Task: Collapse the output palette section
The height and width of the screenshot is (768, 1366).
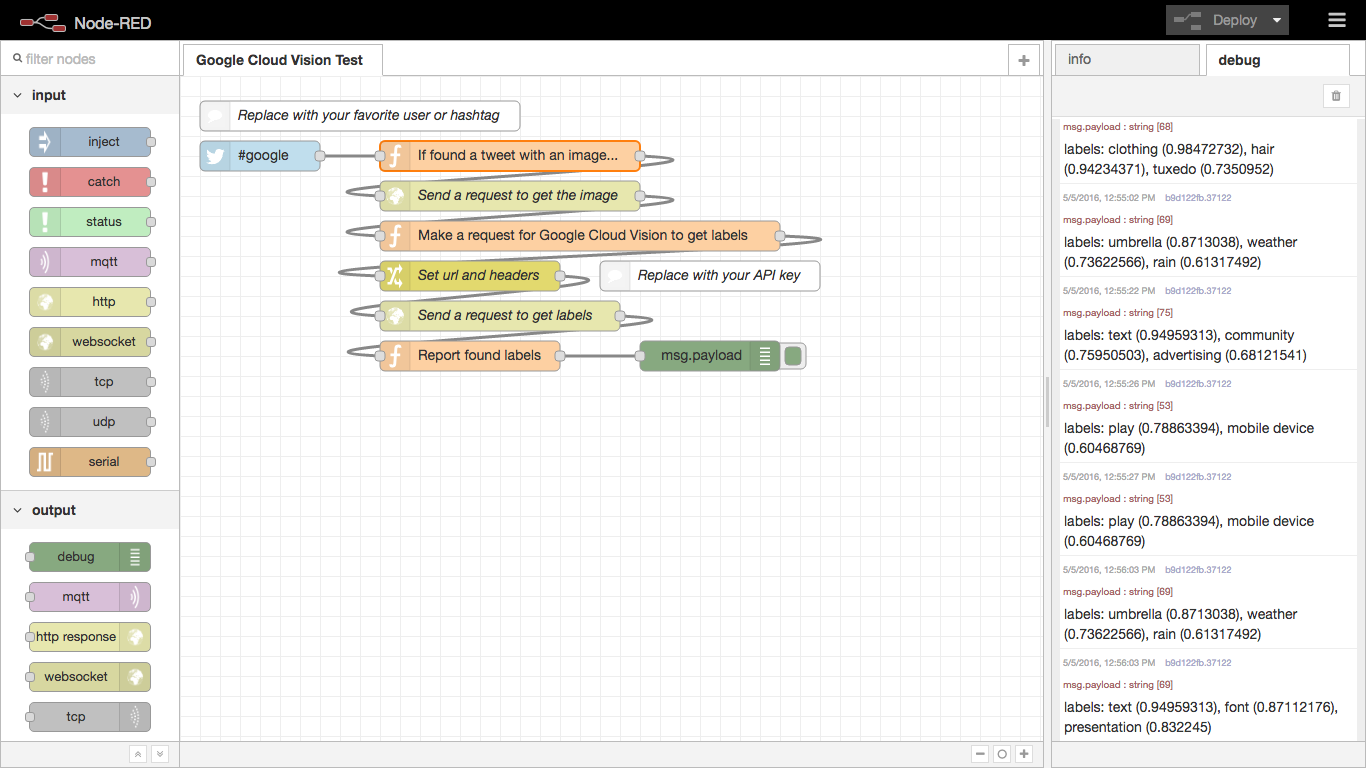Action: click(16, 509)
